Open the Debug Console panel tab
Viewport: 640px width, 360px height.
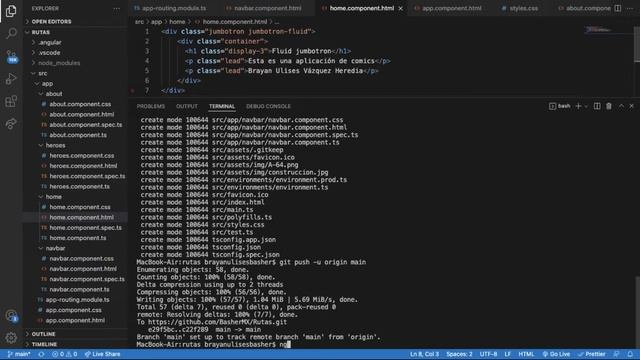(x=268, y=106)
